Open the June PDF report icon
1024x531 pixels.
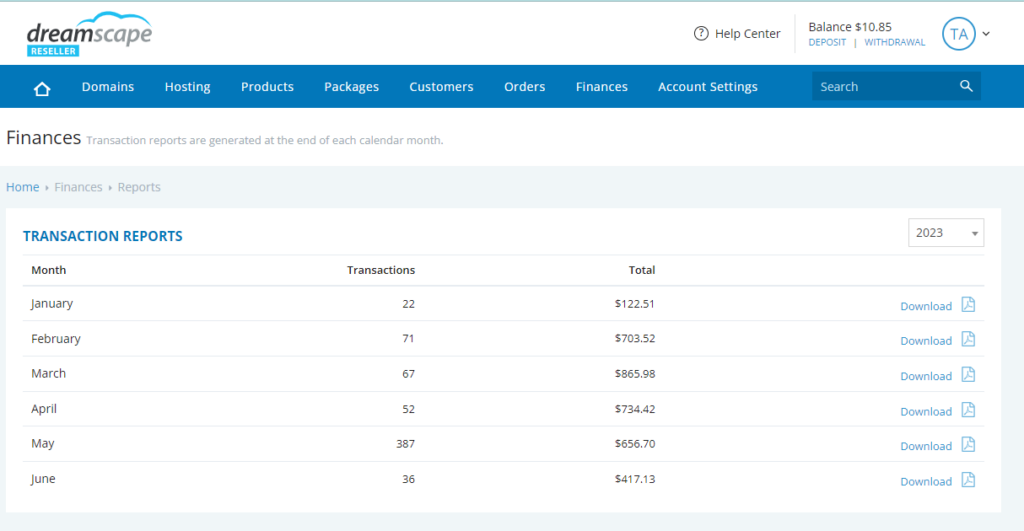click(x=968, y=480)
